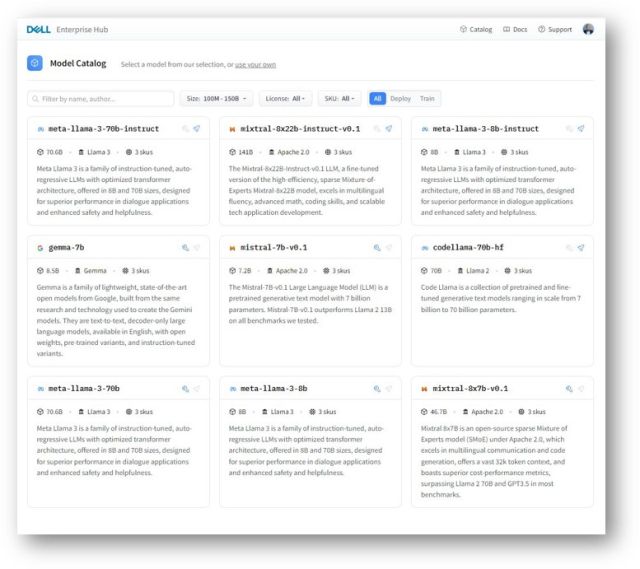
Task: Select the All filter option
Action: [376, 99]
